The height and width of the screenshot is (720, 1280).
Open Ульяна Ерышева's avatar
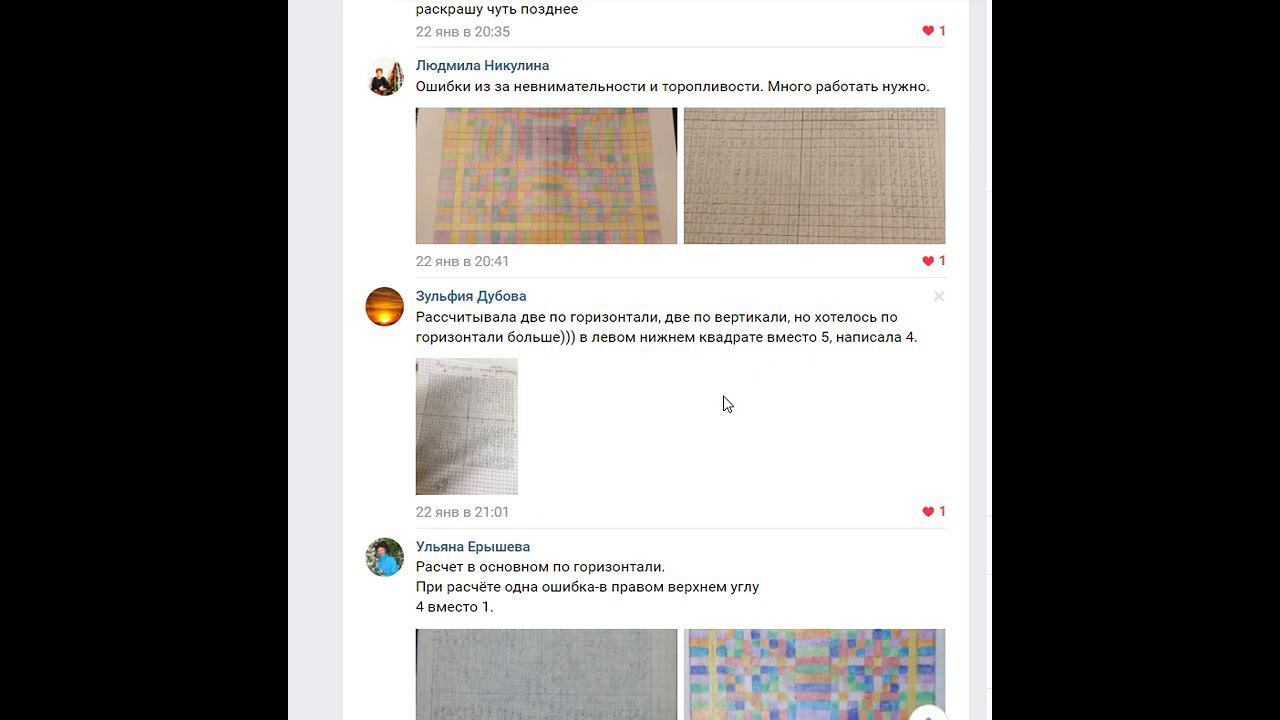pyautogui.click(x=384, y=557)
